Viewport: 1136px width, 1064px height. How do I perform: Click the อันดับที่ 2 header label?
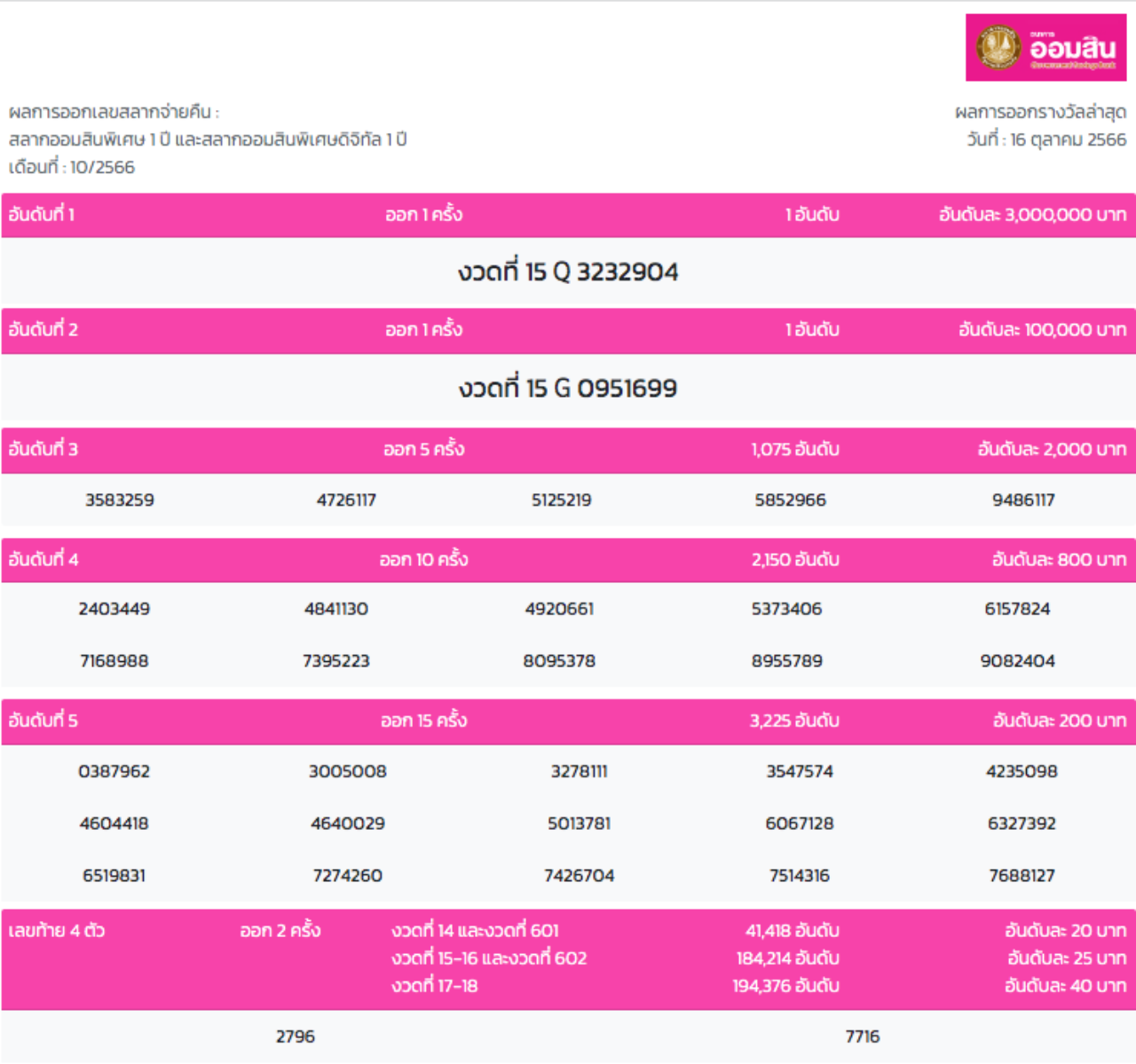43,330
